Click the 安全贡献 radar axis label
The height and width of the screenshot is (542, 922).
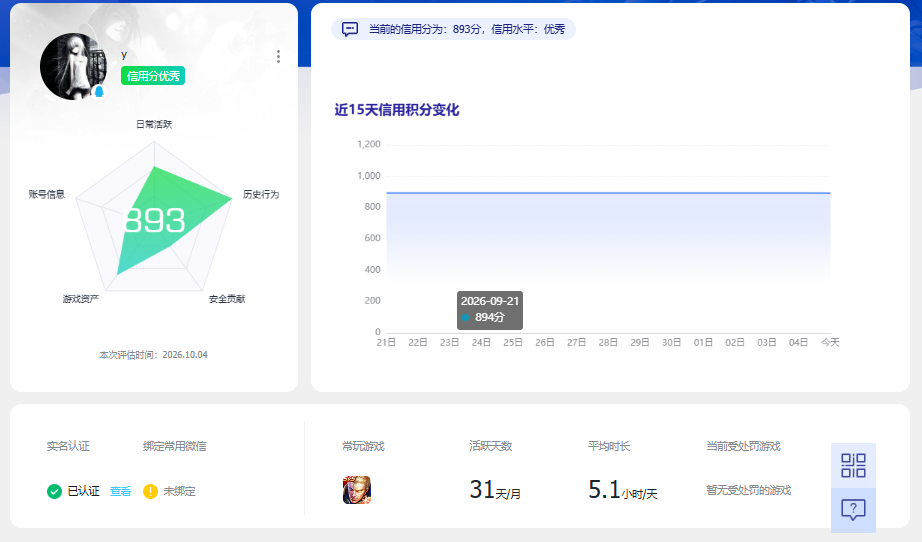coord(227,299)
